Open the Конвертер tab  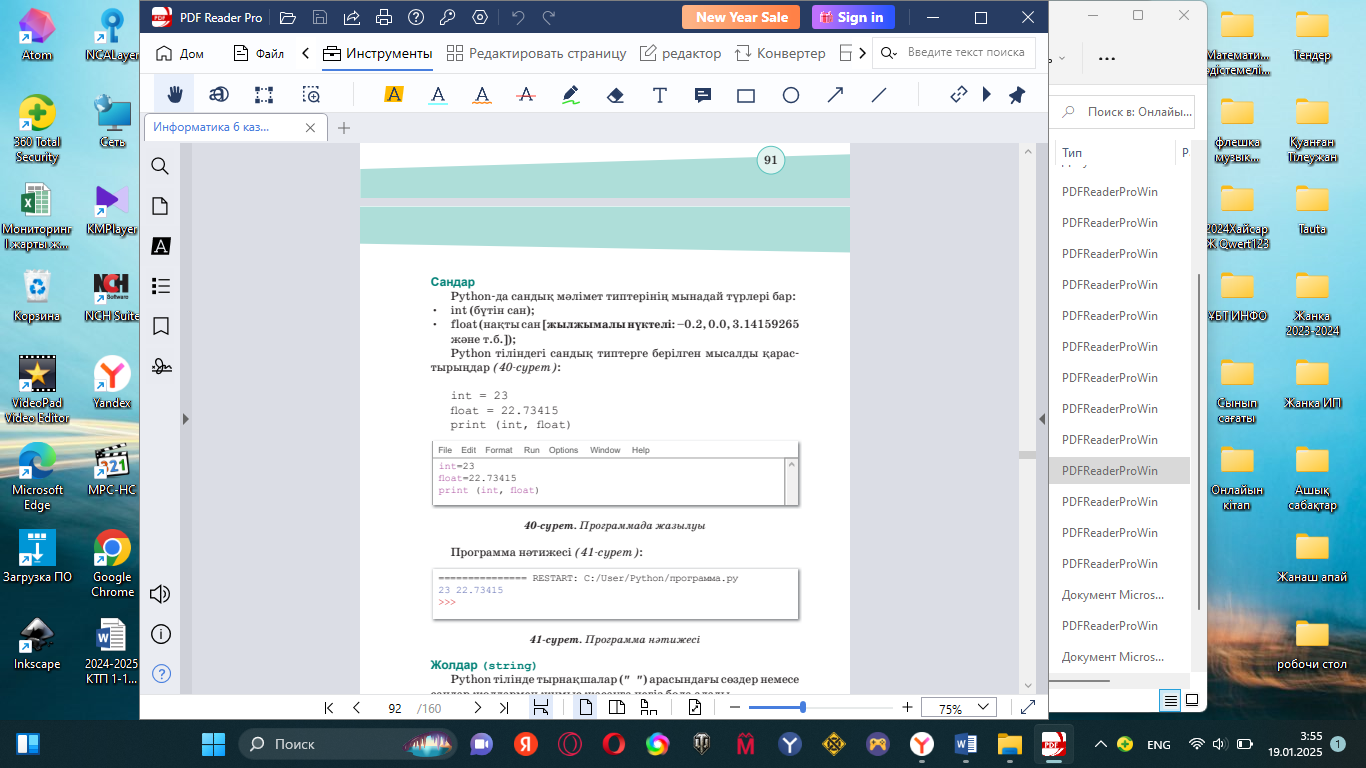780,53
